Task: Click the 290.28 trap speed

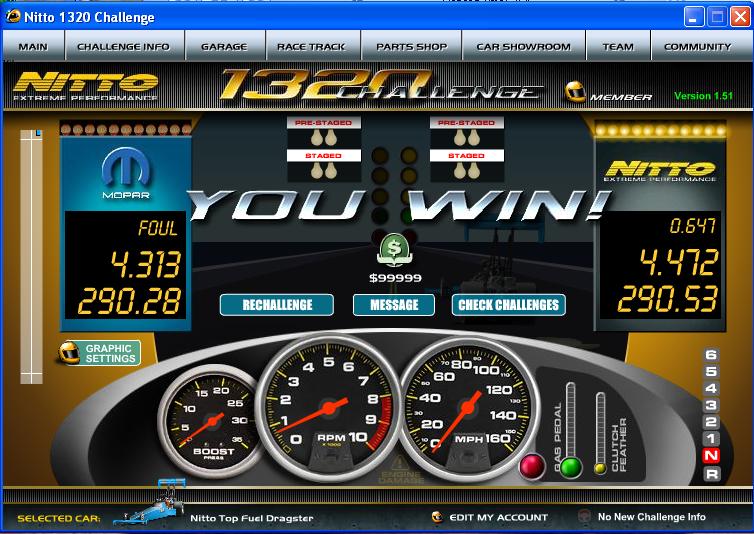Action: [x=129, y=301]
